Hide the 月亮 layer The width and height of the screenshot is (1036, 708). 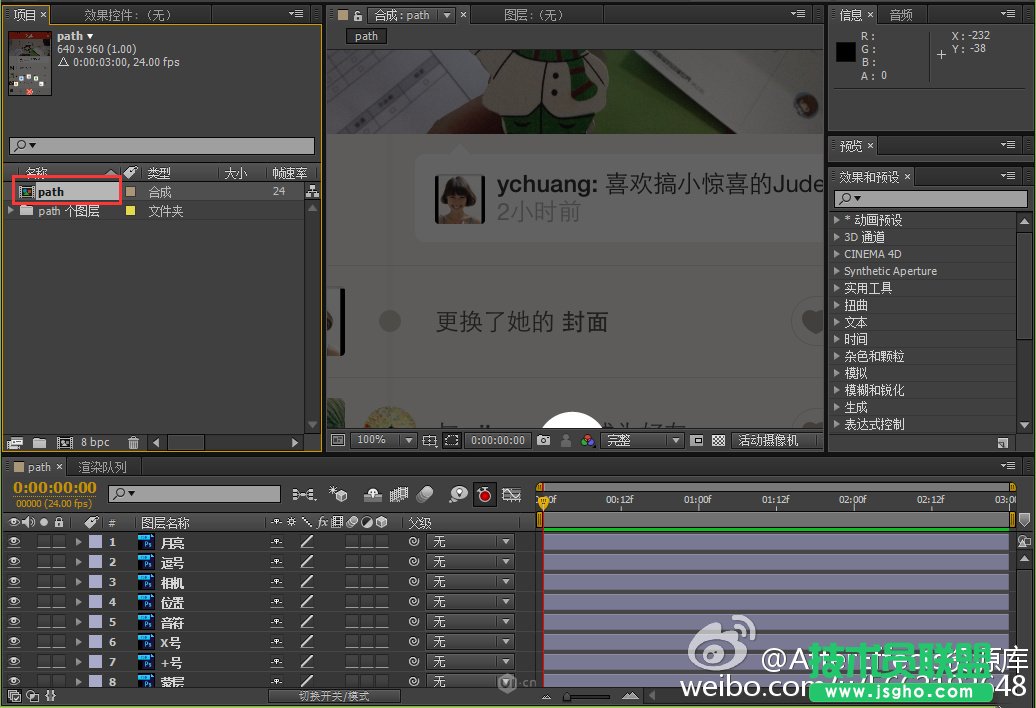tap(13, 541)
